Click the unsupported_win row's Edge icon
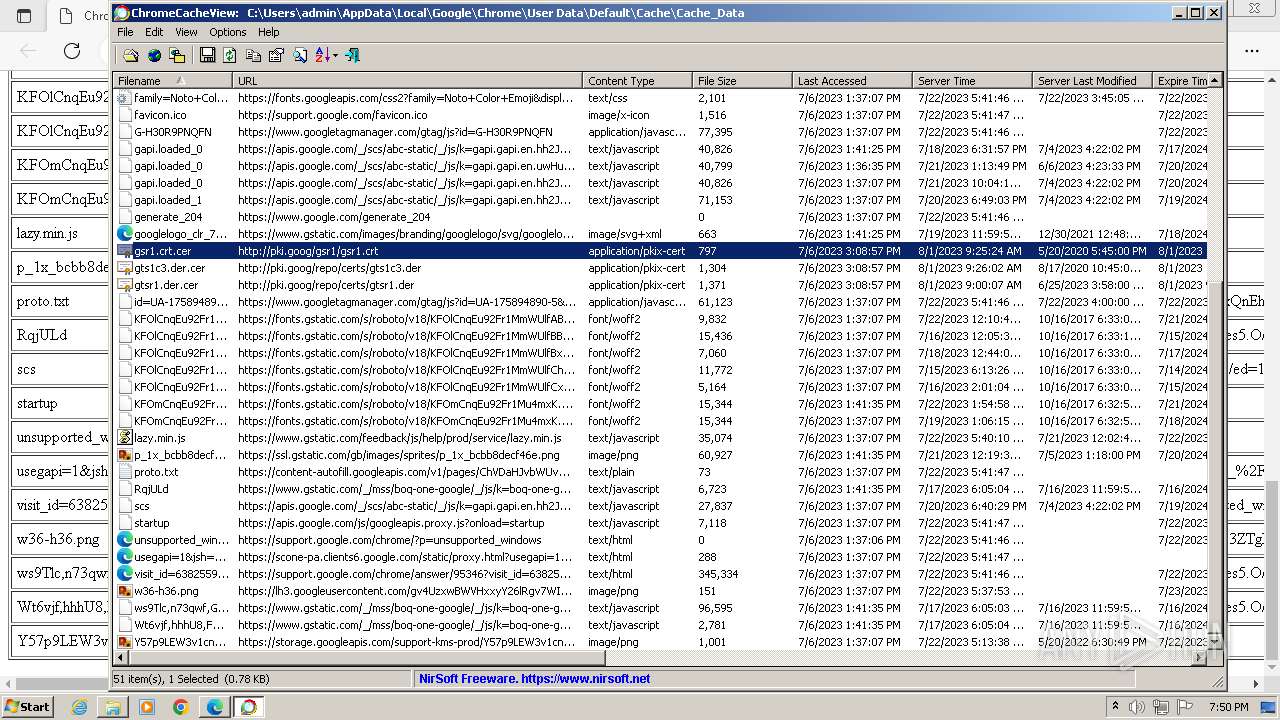The width and height of the screenshot is (1280, 720). [124, 540]
